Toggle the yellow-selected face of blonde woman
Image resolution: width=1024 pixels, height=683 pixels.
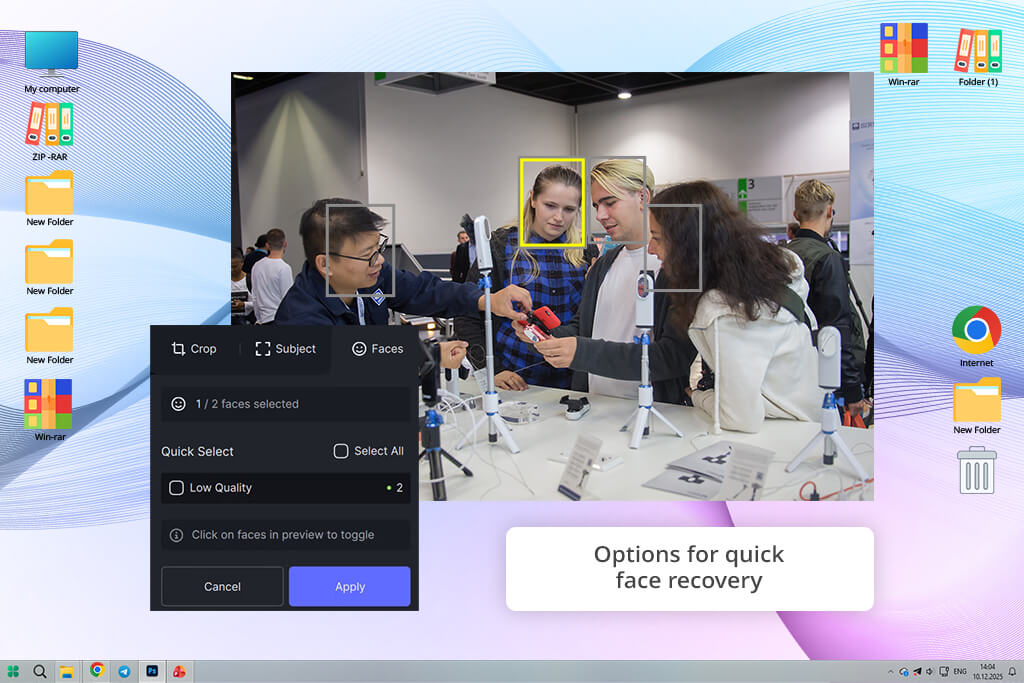tap(552, 202)
